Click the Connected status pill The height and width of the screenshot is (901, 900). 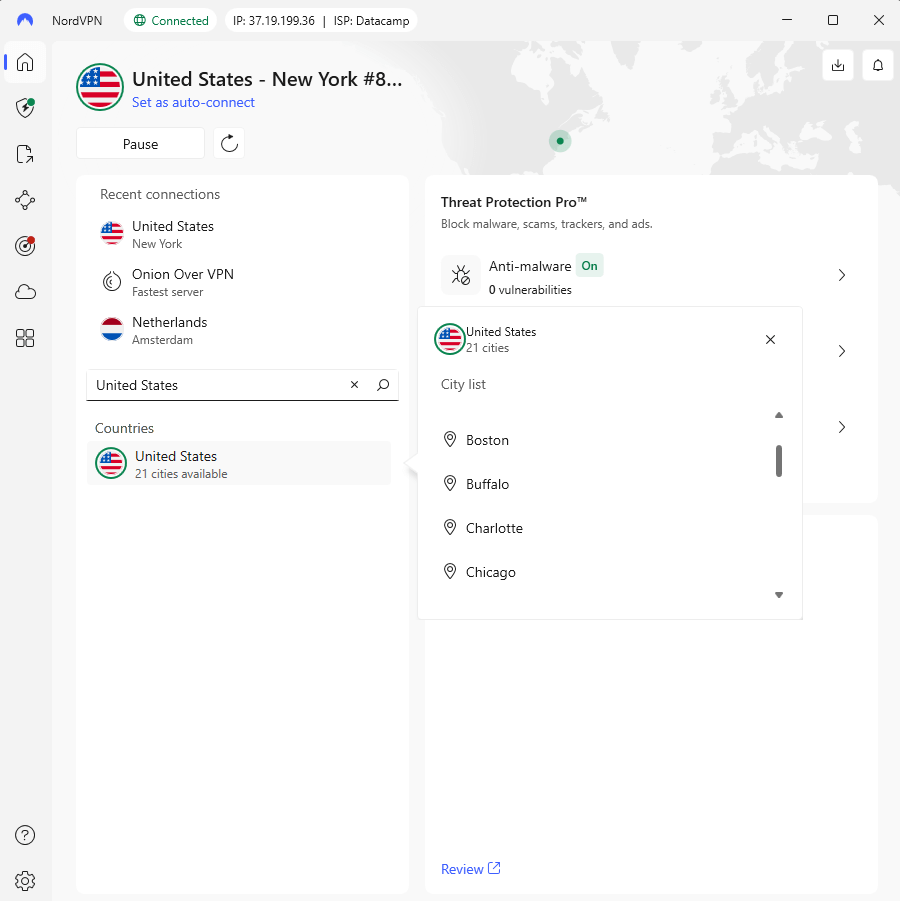[x=170, y=19]
